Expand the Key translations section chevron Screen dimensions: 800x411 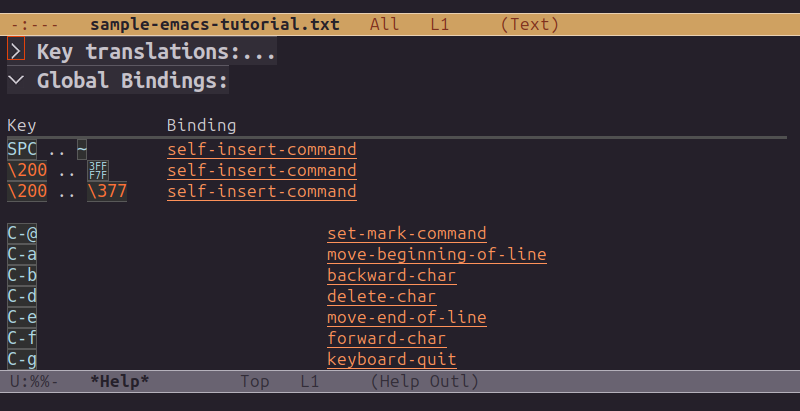click(16, 49)
